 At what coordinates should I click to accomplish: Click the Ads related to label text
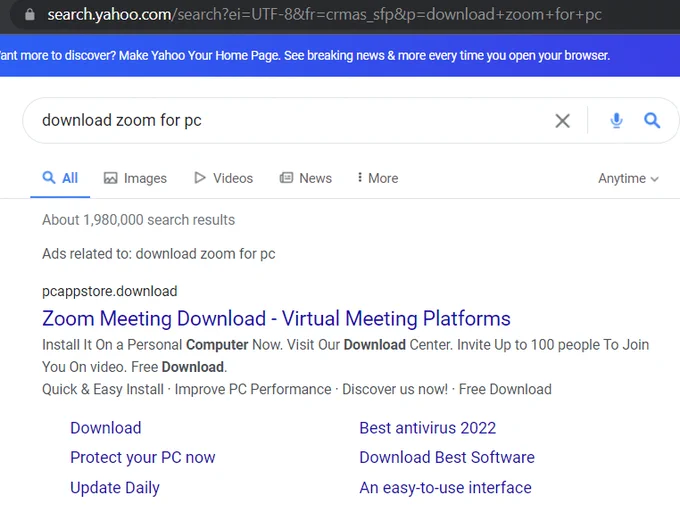[159, 254]
